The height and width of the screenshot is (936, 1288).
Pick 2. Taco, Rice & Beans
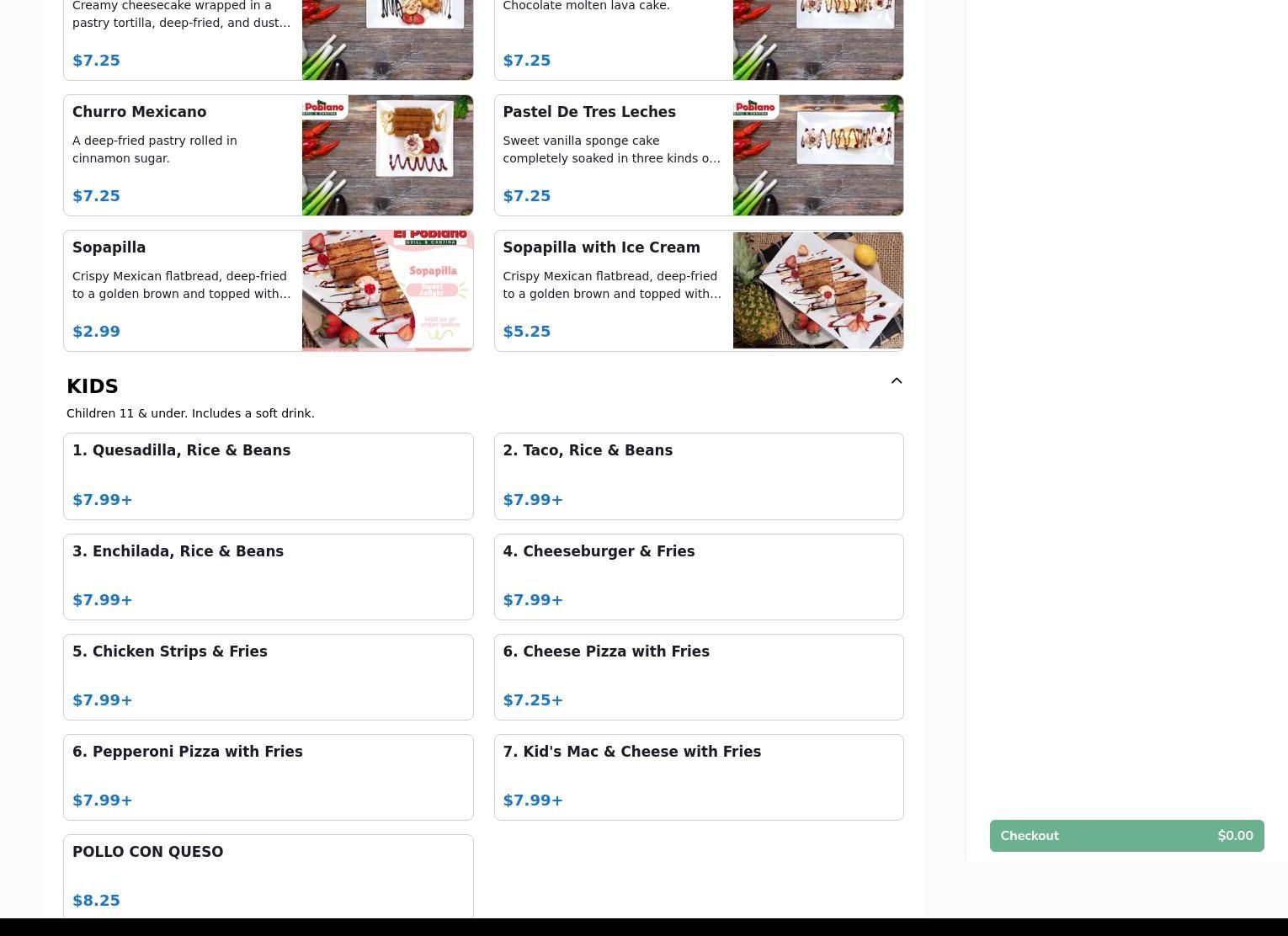tap(699, 476)
